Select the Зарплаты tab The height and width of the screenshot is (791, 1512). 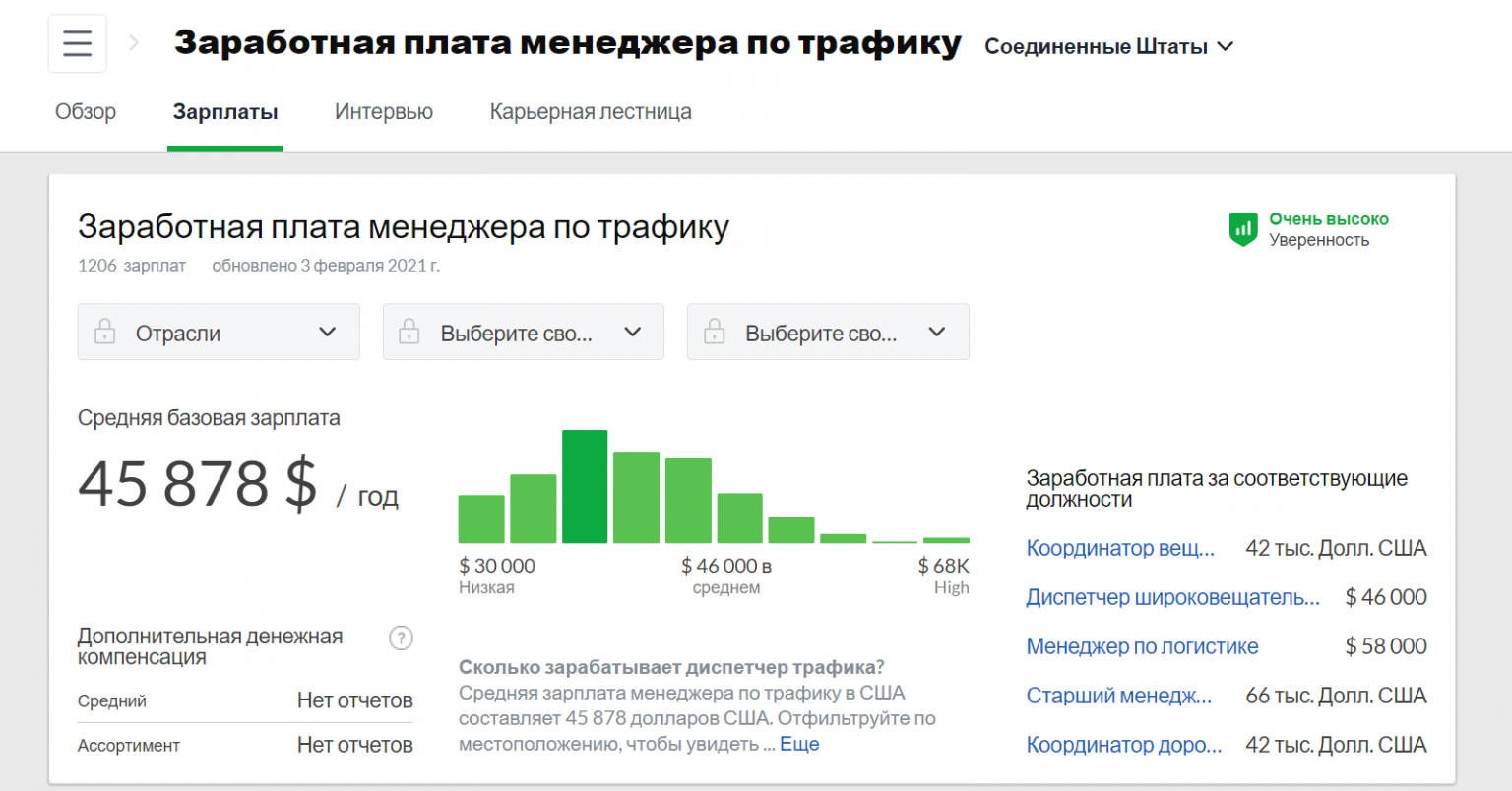(x=225, y=112)
